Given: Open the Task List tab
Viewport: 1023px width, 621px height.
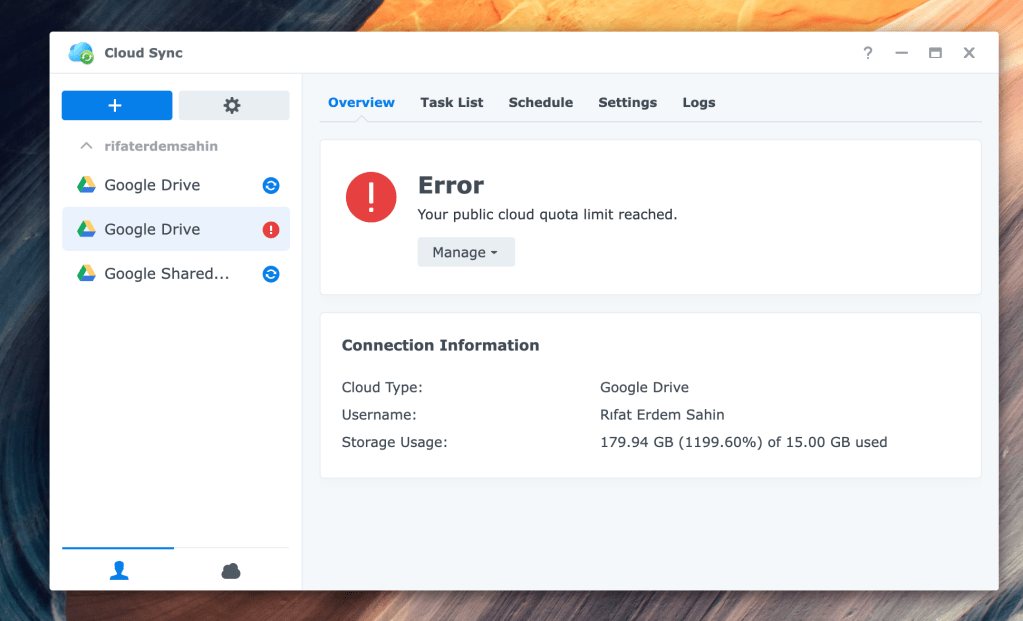Looking at the screenshot, I should 451,102.
